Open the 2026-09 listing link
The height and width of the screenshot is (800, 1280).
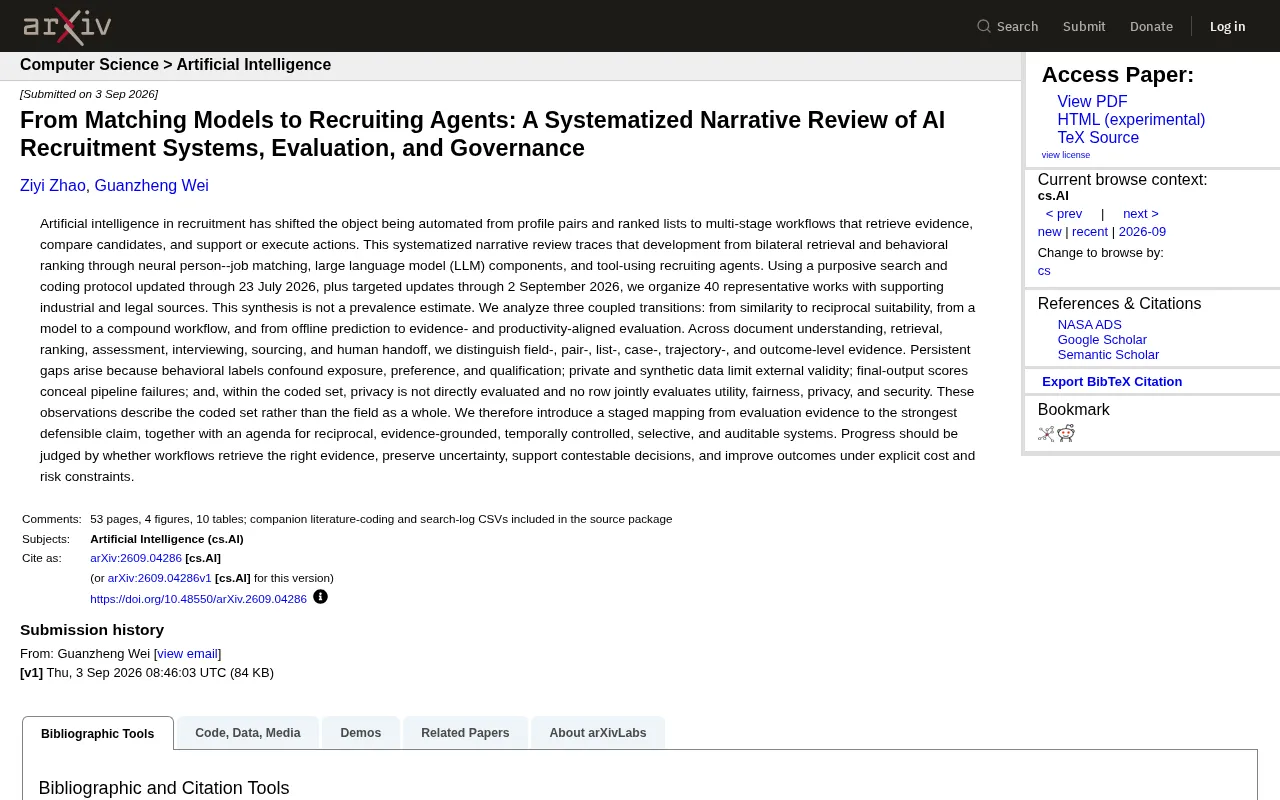coord(1142,232)
